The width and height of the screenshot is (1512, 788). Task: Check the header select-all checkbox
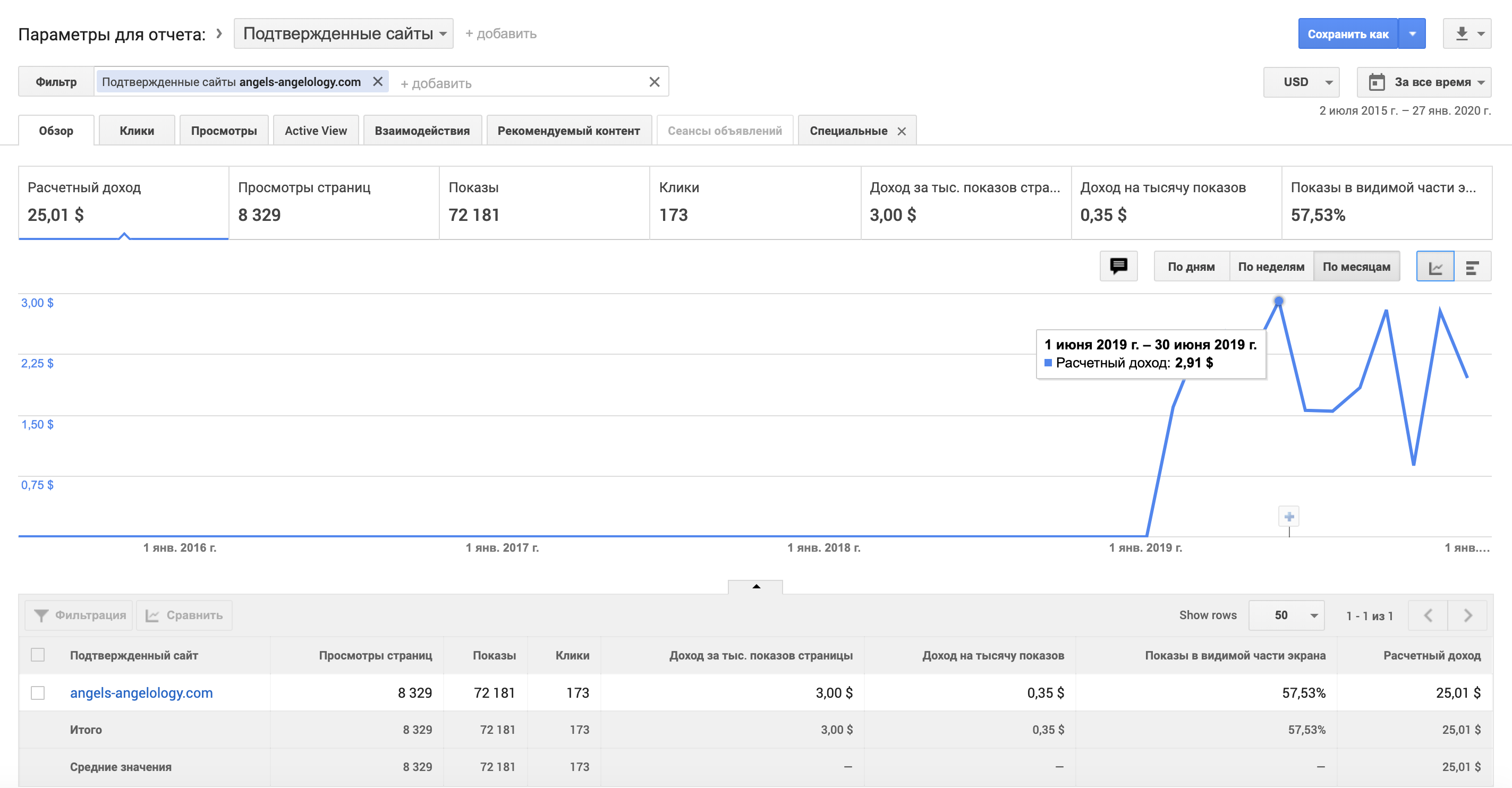[38, 655]
